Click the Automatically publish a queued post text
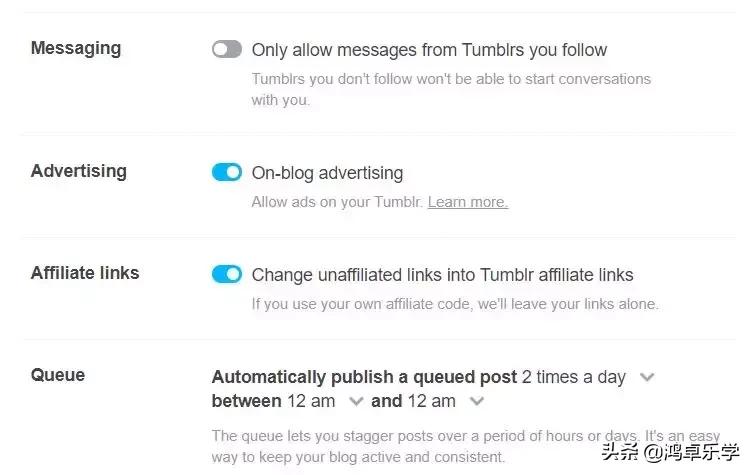The width and height of the screenshot is (753, 475). coord(364,377)
